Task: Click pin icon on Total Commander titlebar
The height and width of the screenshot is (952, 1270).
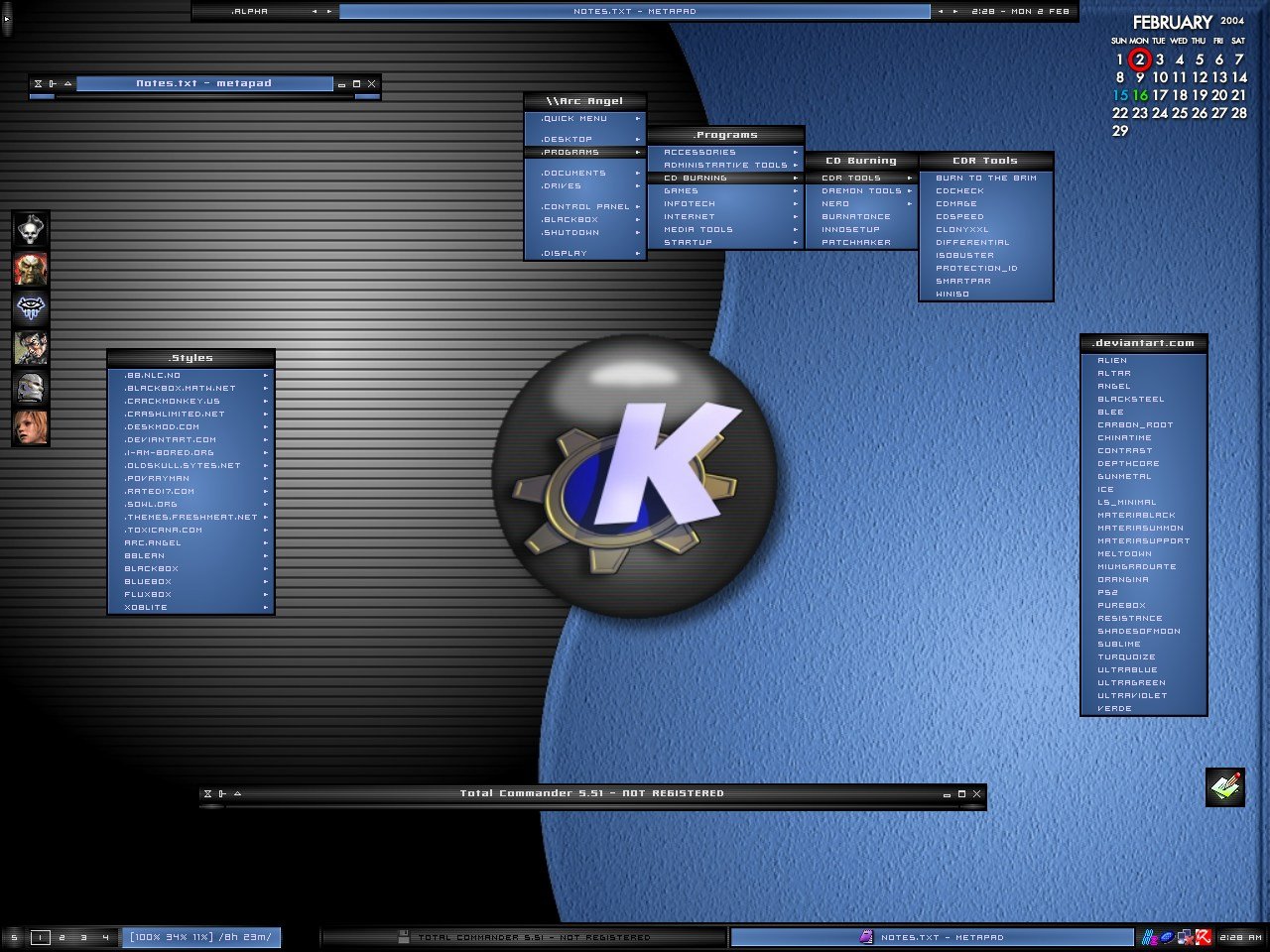Action: [222, 793]
